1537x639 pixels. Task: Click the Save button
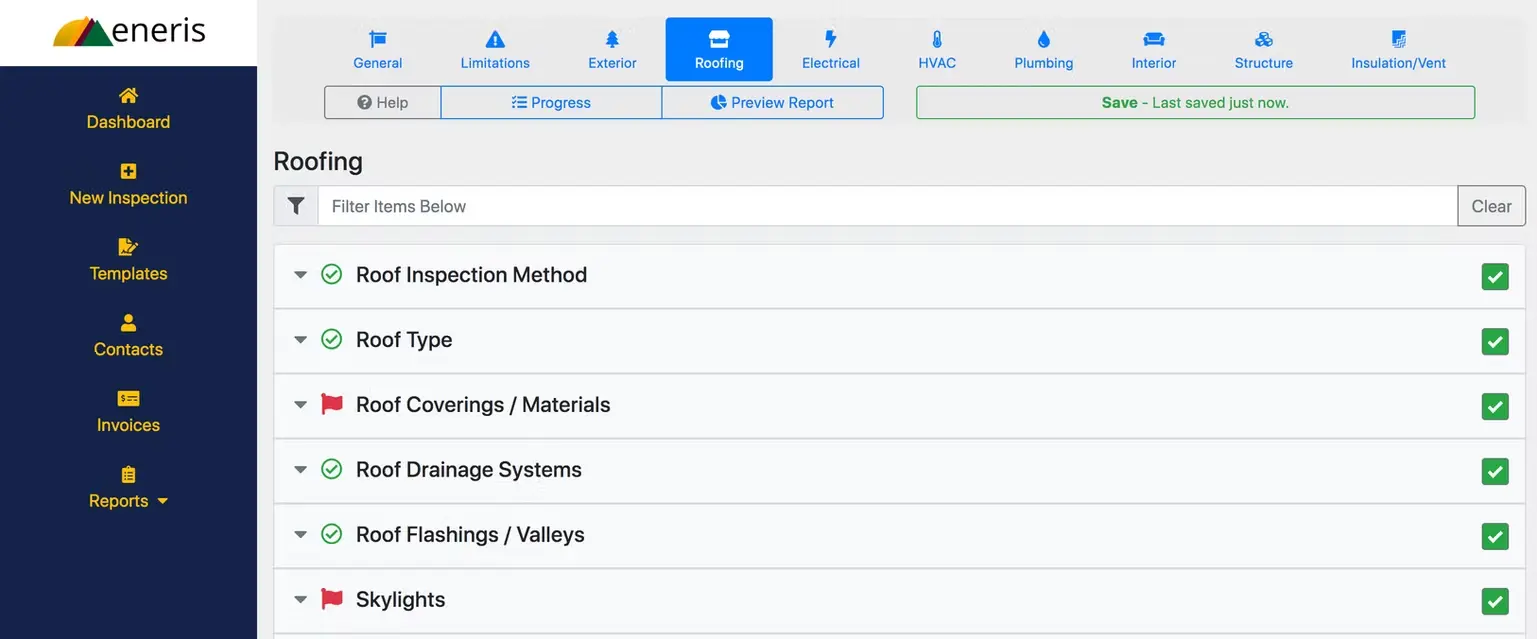(1195, 102)
